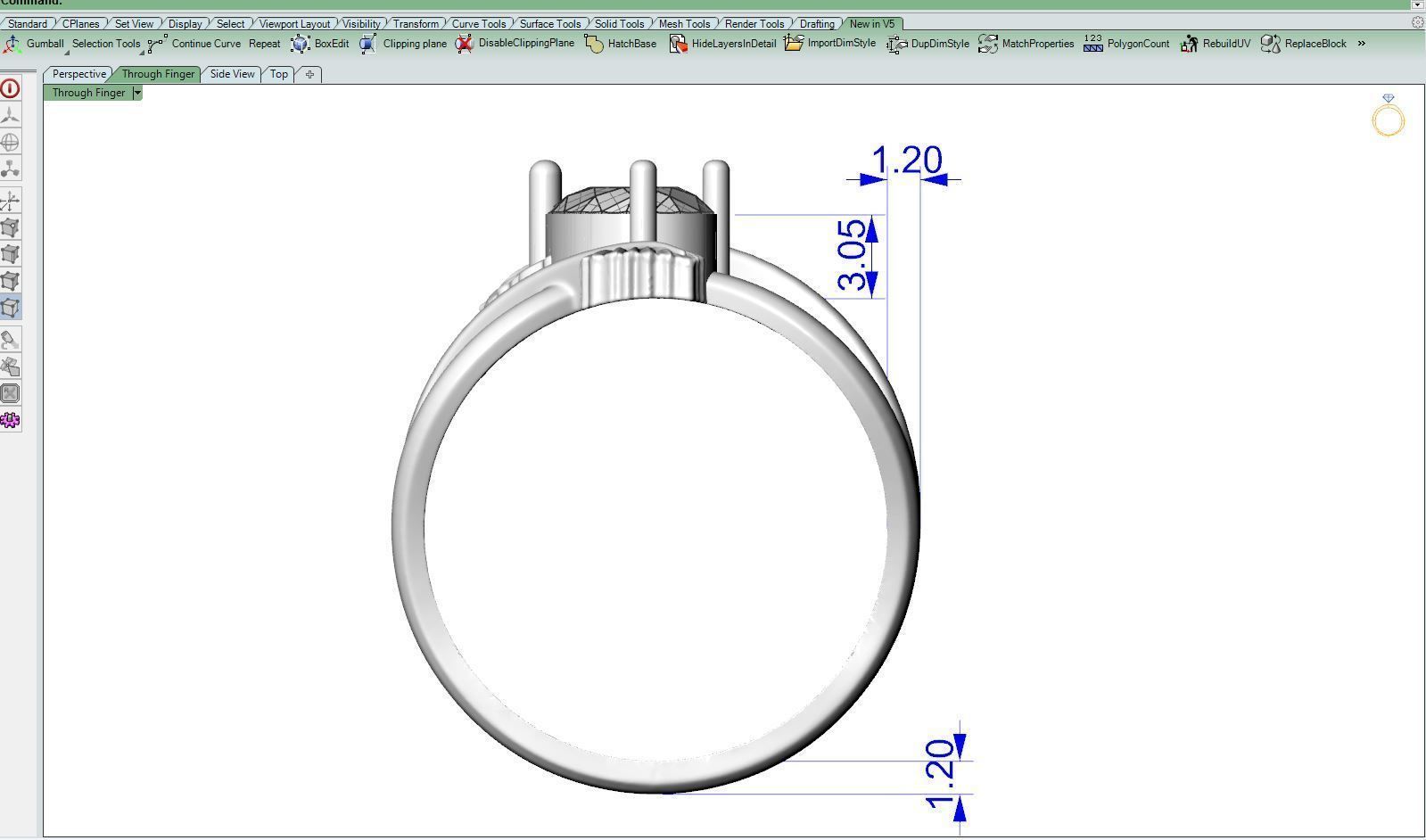Start the Continue Curve command
The height and width of the screenshot is (840, 1426).
point(194,44)
